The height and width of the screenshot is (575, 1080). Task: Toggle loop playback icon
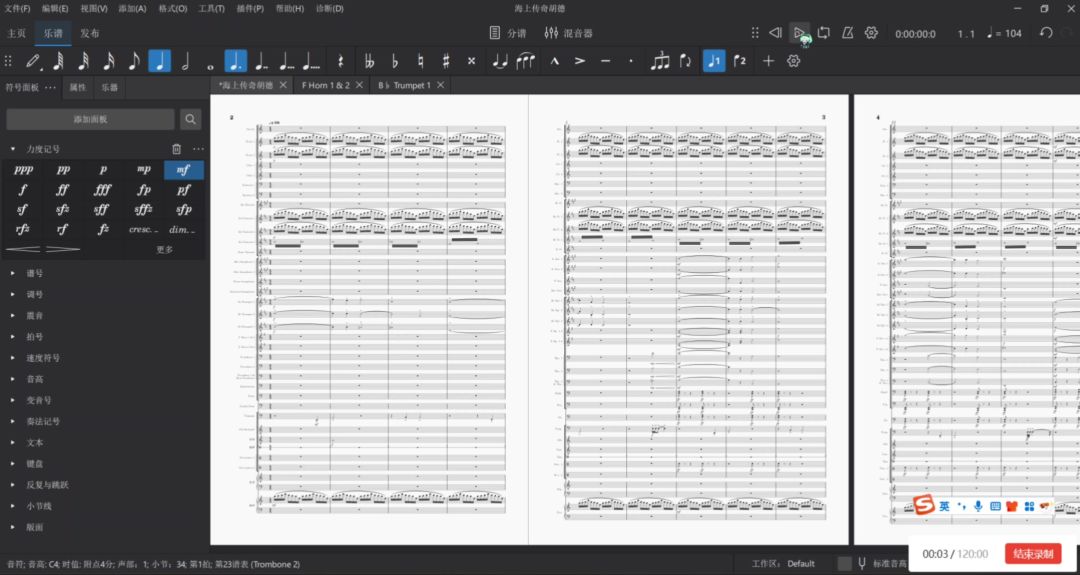coord(823,33)
